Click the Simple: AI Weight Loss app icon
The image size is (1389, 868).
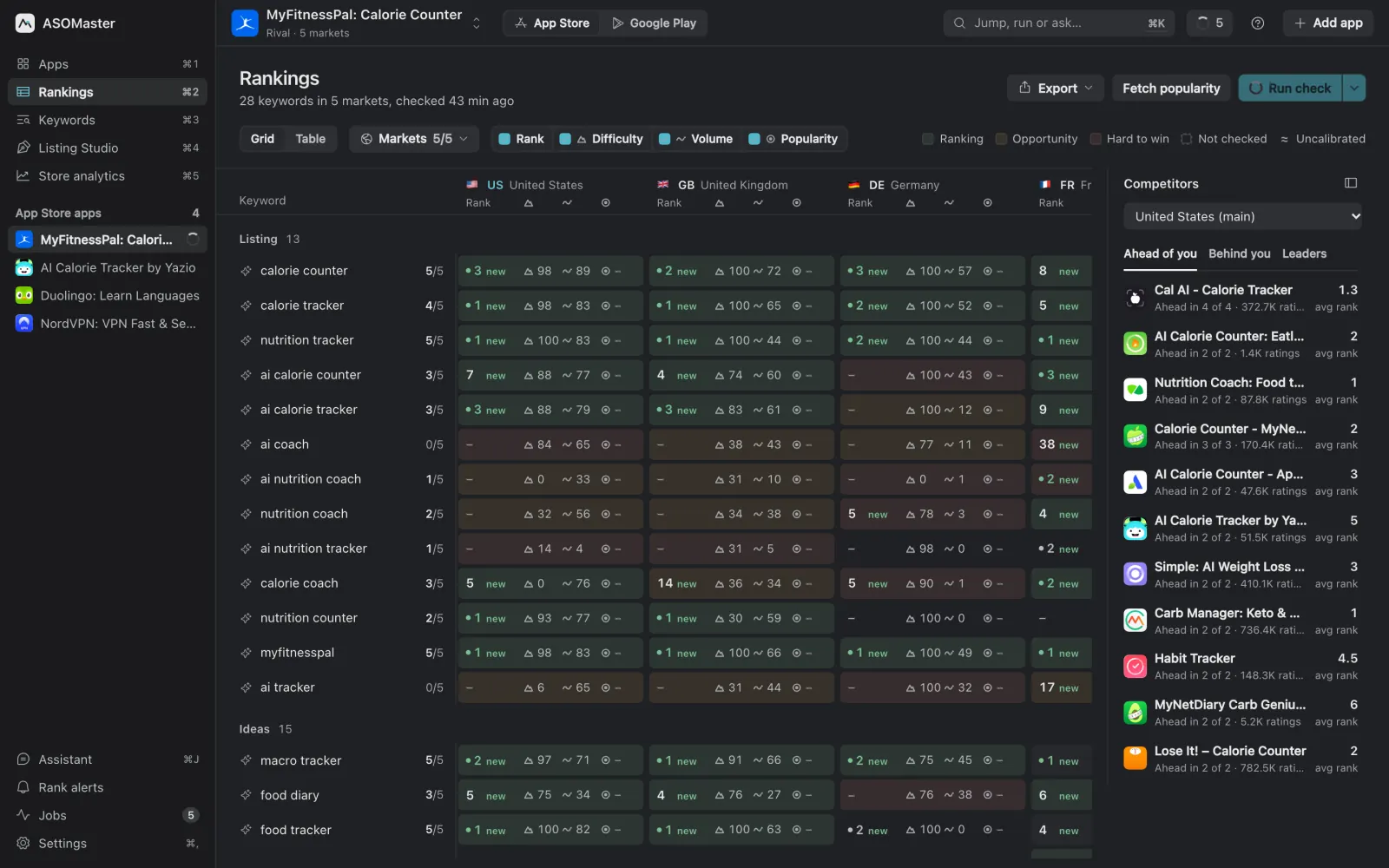[1135, 575]
